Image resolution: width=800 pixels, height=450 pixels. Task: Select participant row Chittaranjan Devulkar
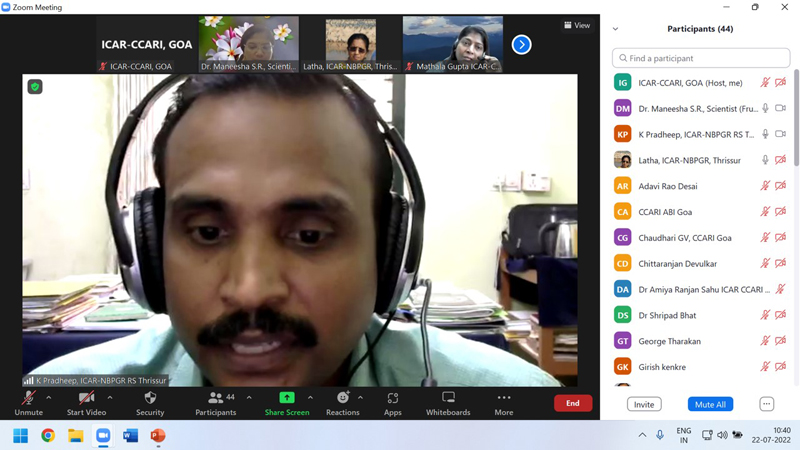(x=700, y=263)
